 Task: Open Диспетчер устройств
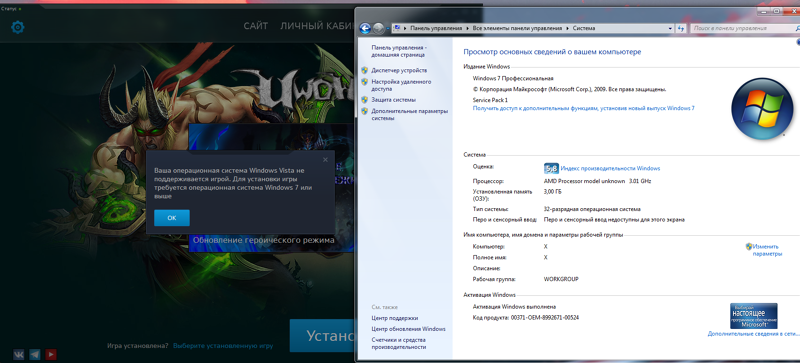pos(399,70)
